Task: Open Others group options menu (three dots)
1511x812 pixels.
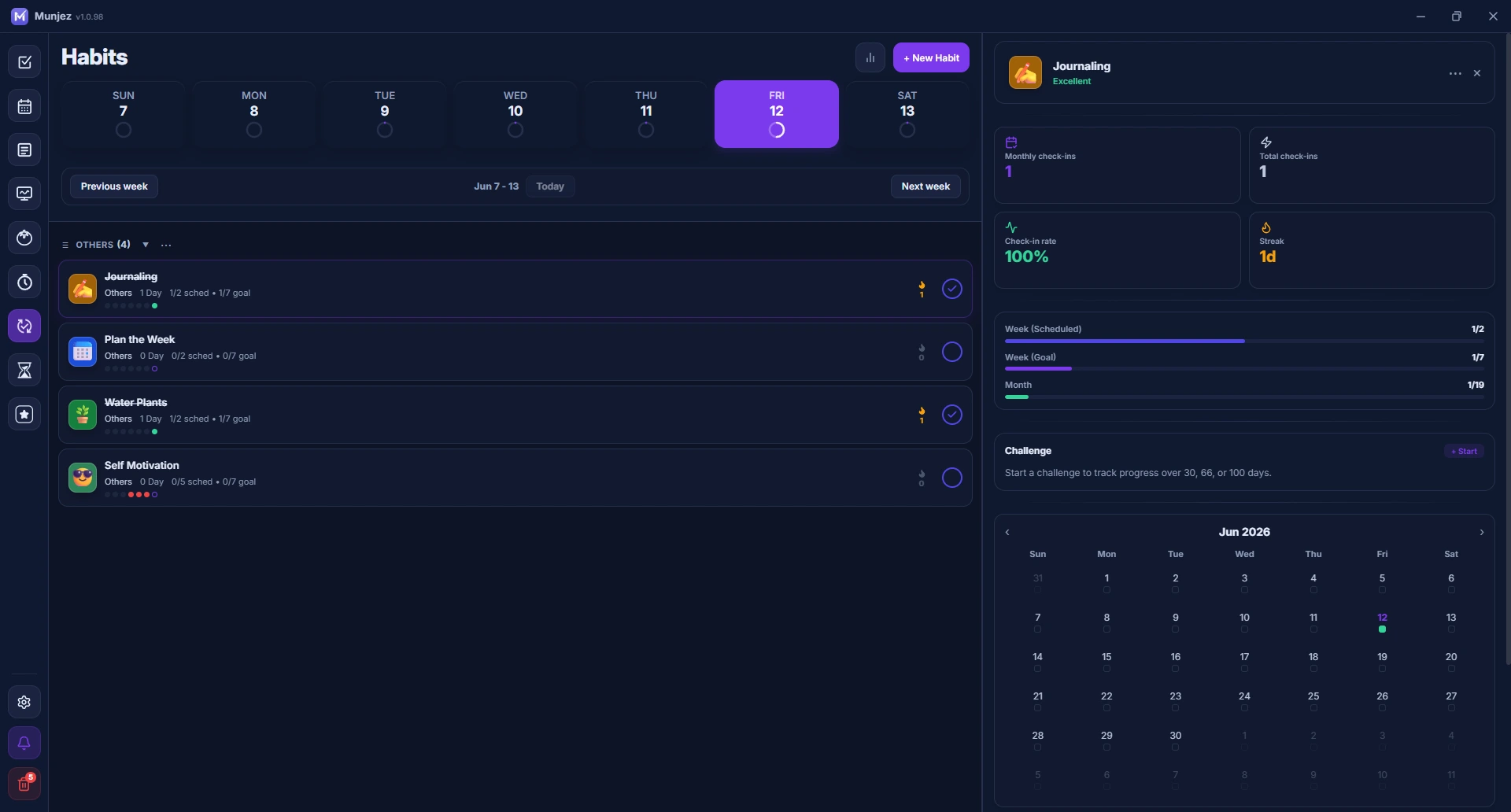Action: click(166, 245)
